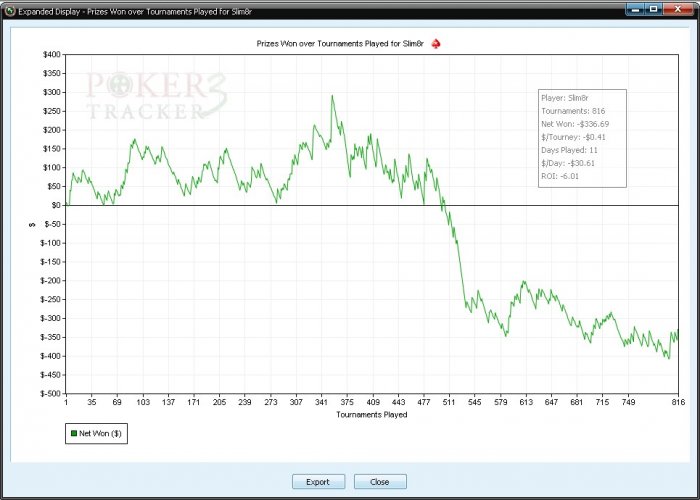Click the $0 label on the Y axis

click(54, 205)
